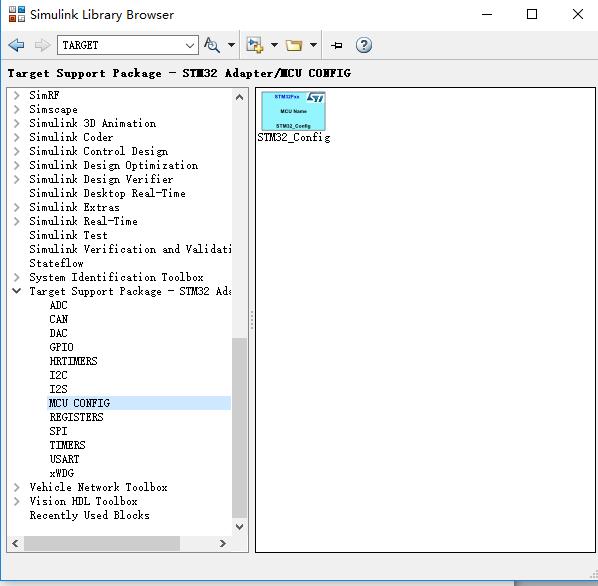Click the search (binoculars) icon
The width and height of the screenshot is (598, 586).
point(212,45)
